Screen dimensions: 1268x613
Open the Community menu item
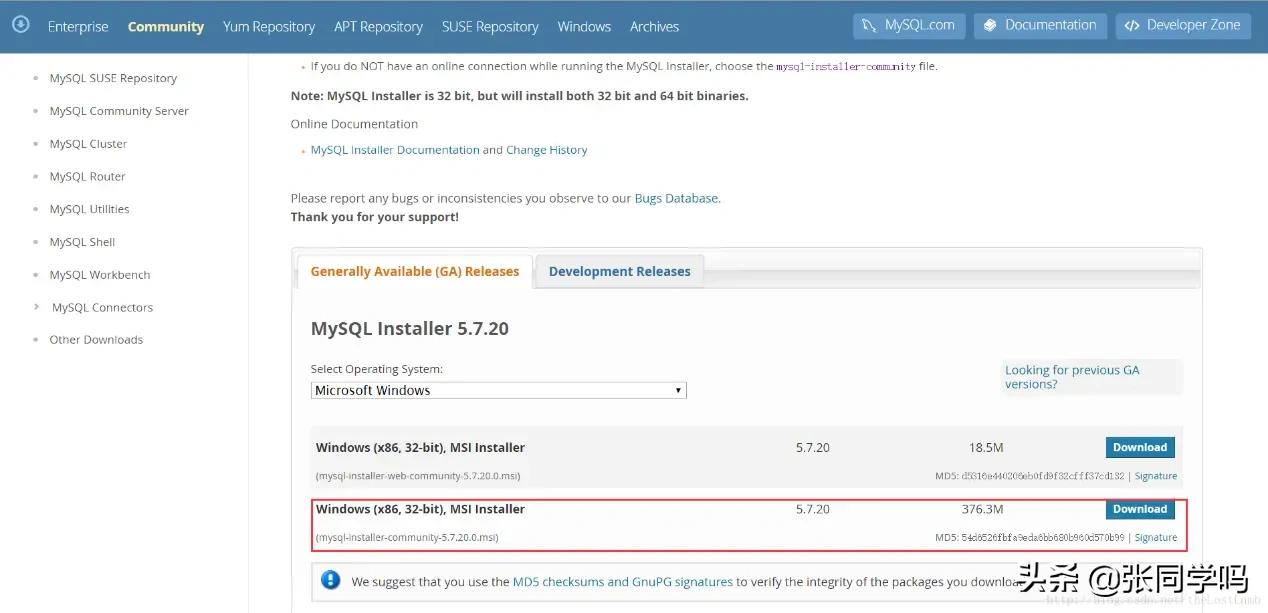pyautogui.click(x=166, y=26)
